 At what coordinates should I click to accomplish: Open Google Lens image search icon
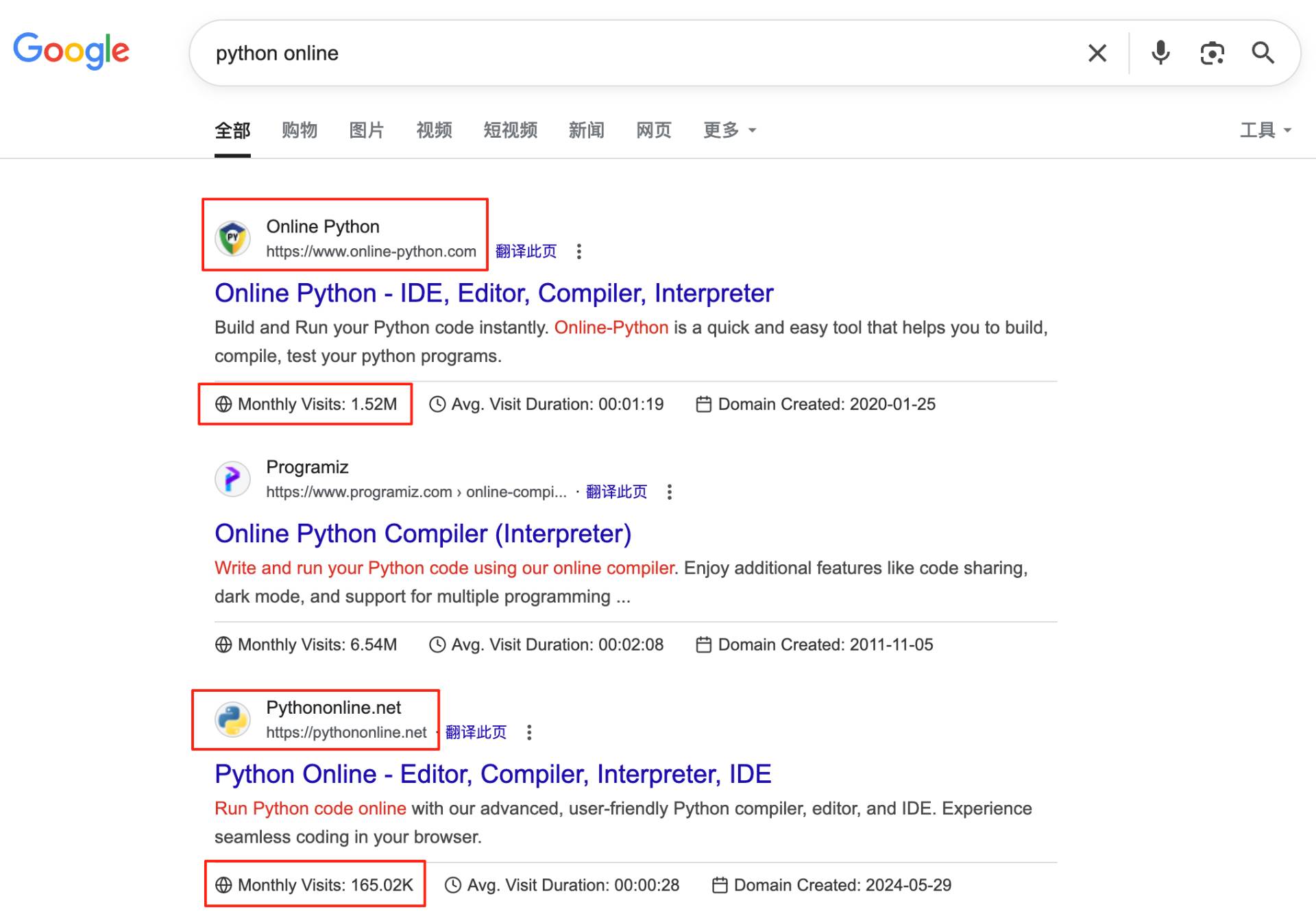point(1212,53)
